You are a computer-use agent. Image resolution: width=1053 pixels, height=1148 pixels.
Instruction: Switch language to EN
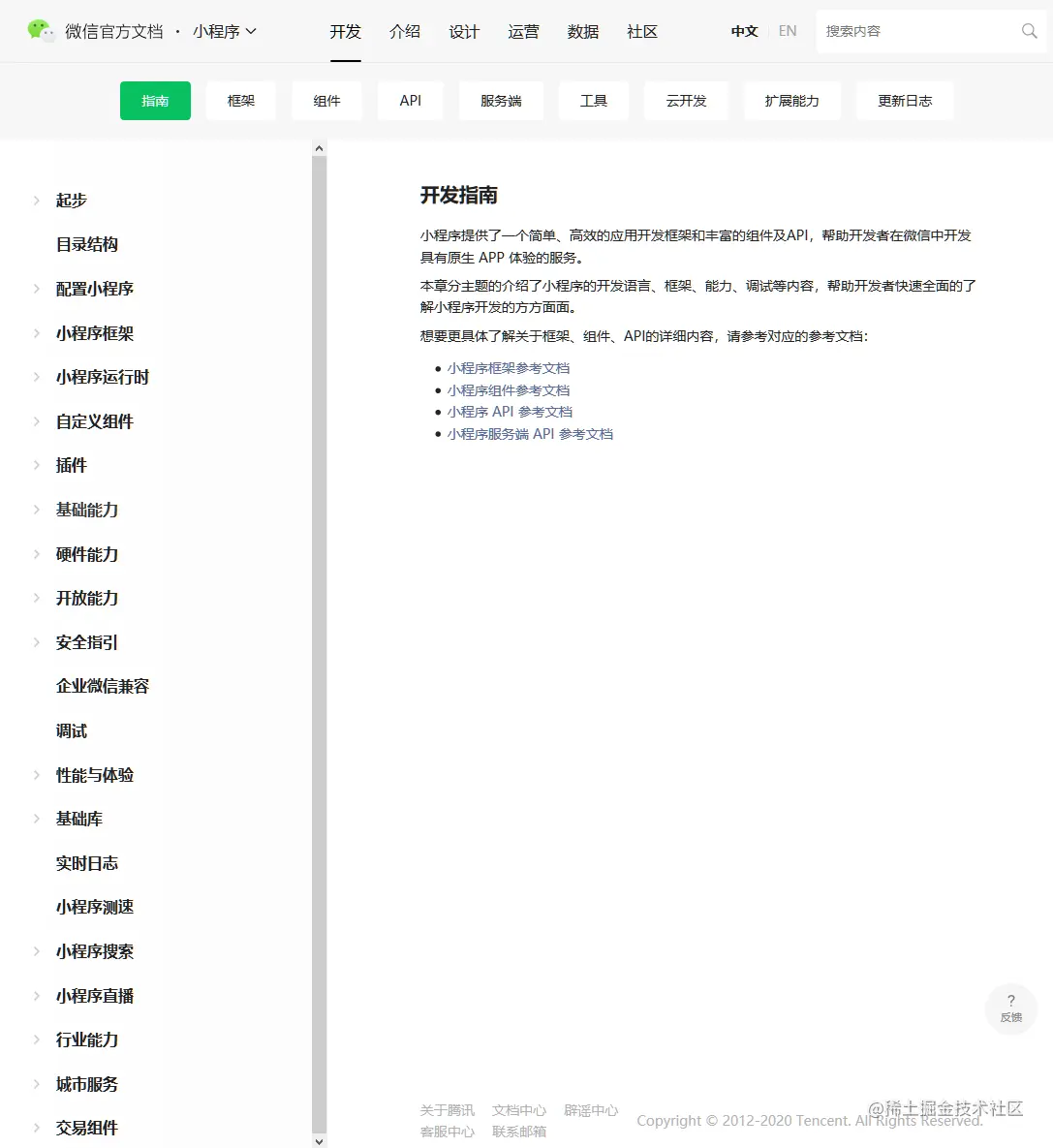pos(788,31)
